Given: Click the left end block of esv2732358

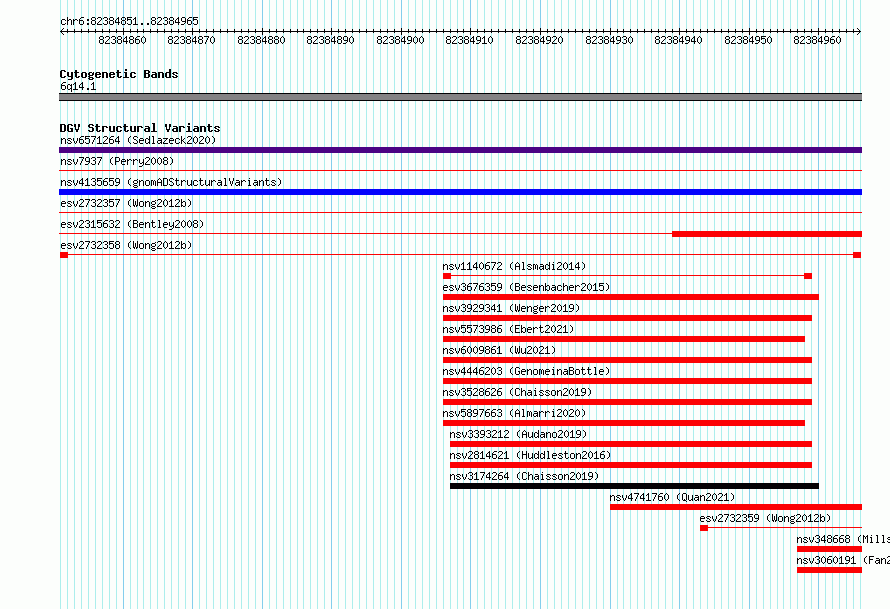Looking at the screenshot, I should 64,255.
